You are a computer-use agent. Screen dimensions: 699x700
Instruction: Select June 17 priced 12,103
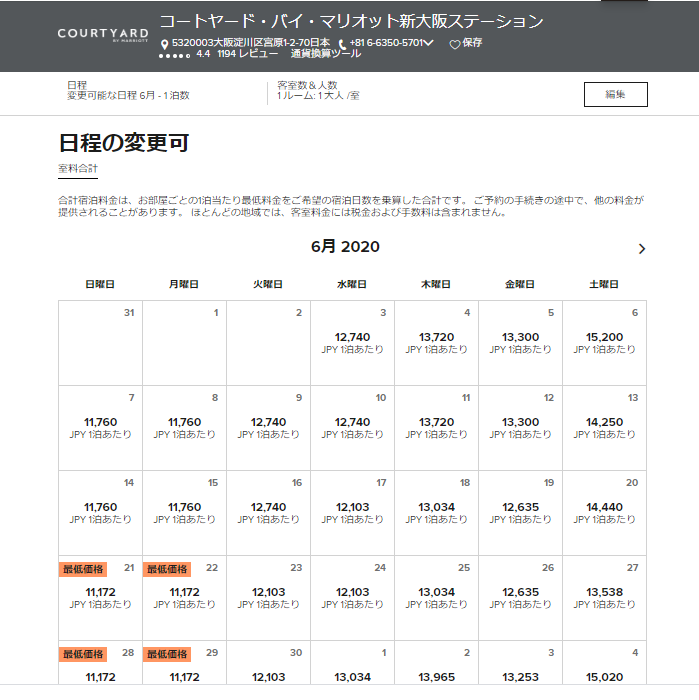tap(352, 513)
